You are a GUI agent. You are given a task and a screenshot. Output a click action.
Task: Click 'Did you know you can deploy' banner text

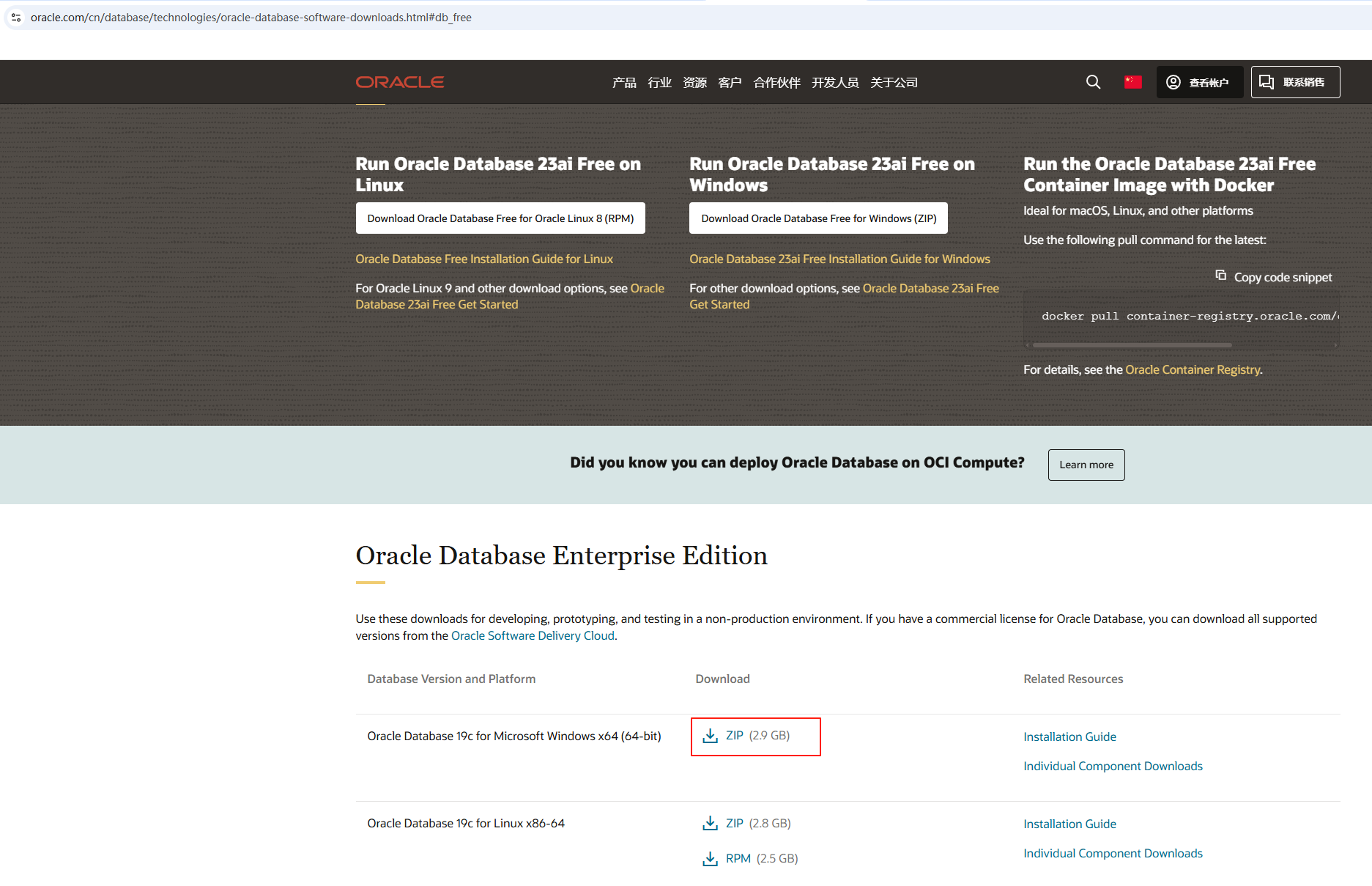coord(797,462)
